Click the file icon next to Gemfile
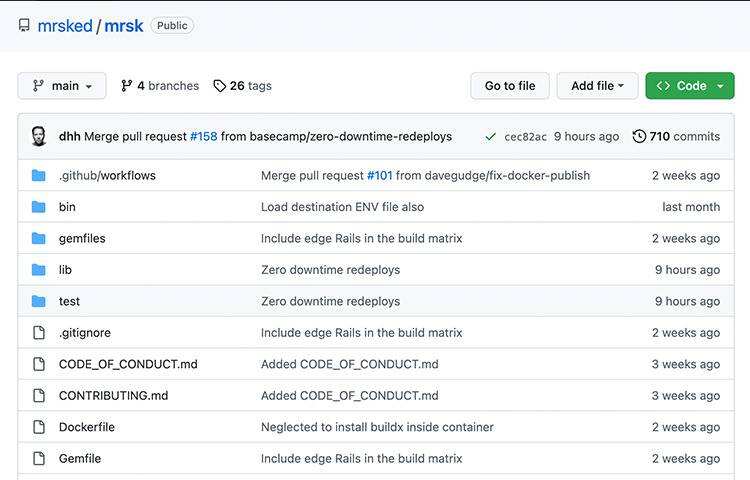Viewport: 750px width, 480px height. tap(39, 459)
